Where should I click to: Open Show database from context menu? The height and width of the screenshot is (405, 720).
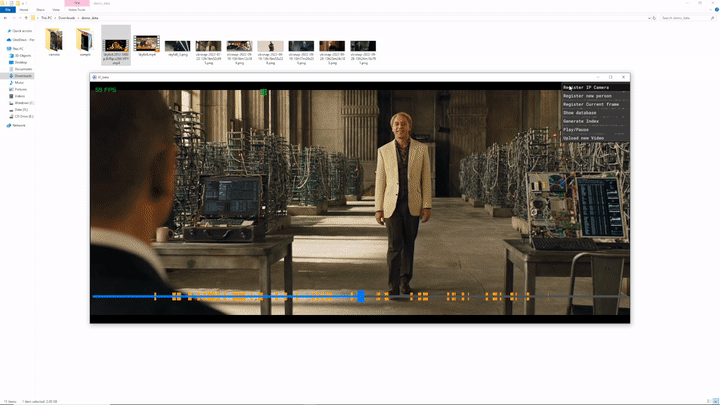pos(596,112)
